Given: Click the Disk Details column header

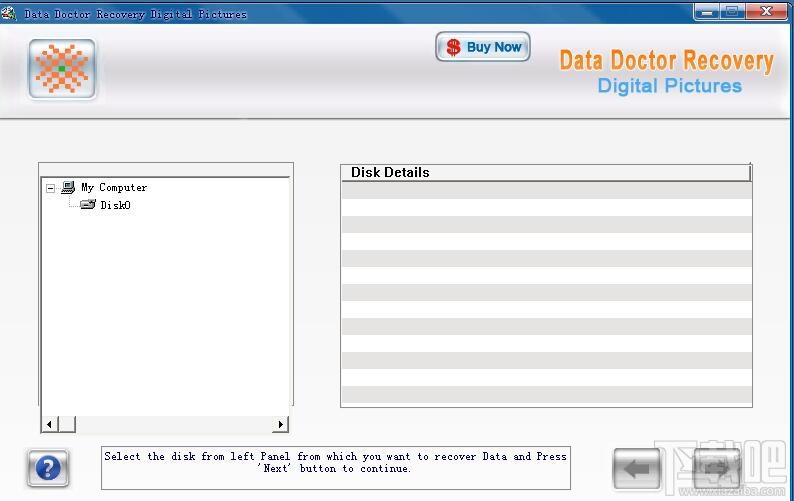Looking at the screenshot, I should click(545, 172).
